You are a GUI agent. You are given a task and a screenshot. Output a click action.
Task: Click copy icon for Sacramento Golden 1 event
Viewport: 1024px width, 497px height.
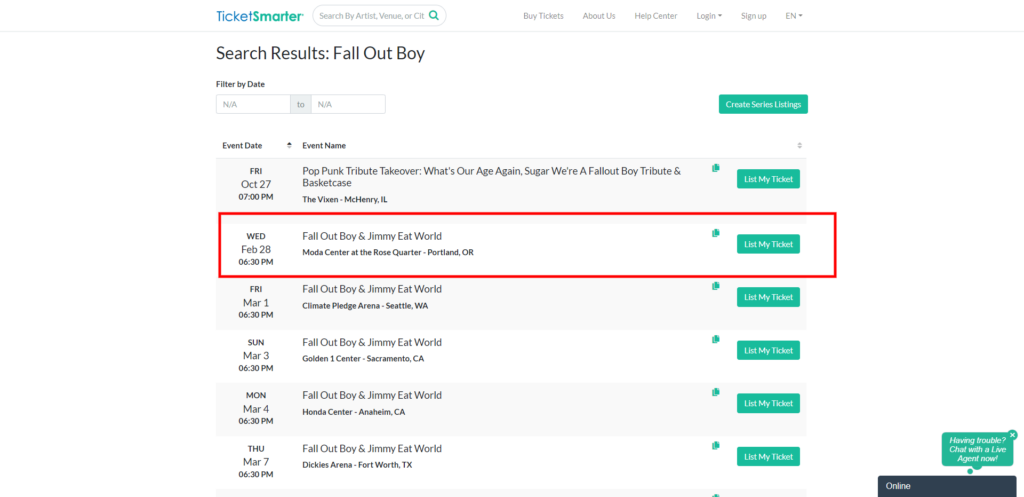point(715,339)
